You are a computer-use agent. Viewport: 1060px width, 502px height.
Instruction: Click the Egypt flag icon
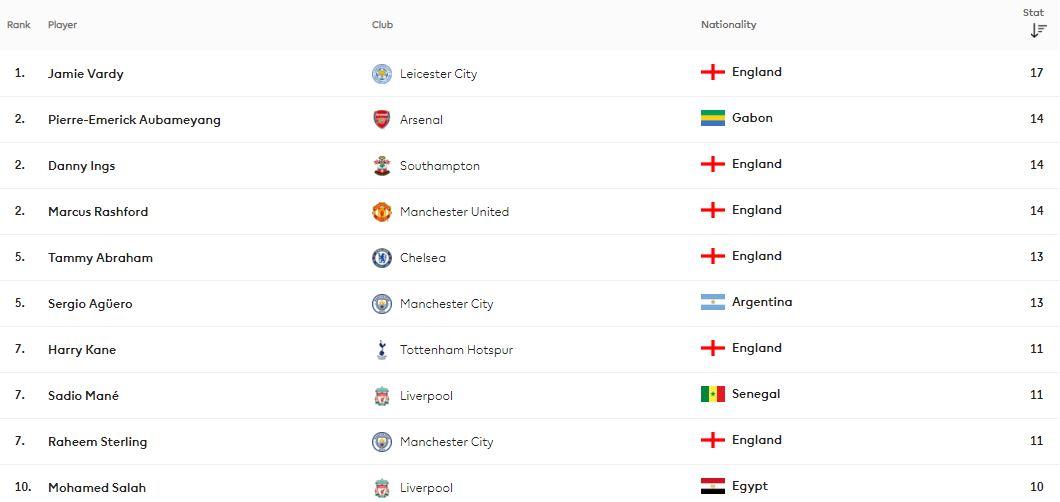(713, 486)
